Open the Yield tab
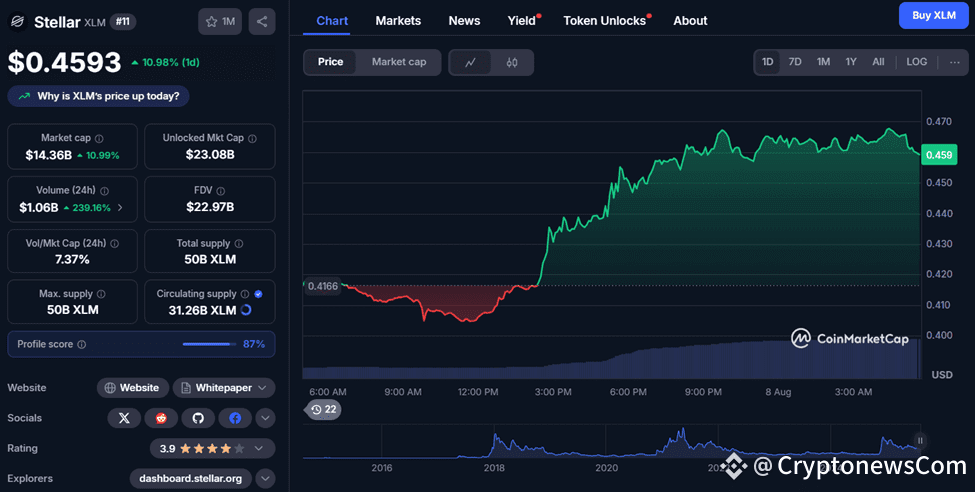The image size is (975, 492). 522,21
